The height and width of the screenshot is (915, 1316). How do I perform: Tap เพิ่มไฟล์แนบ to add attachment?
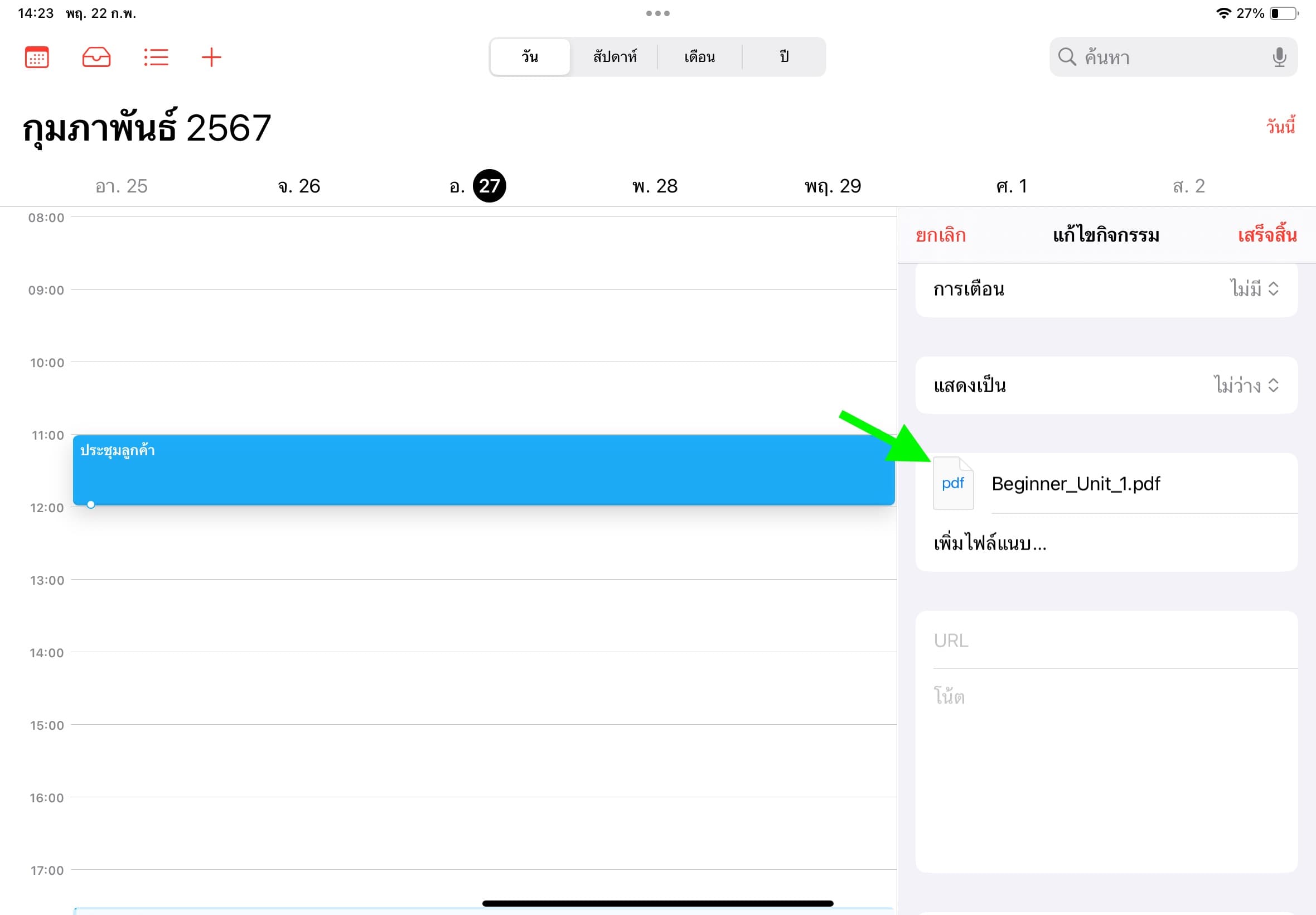990,543
